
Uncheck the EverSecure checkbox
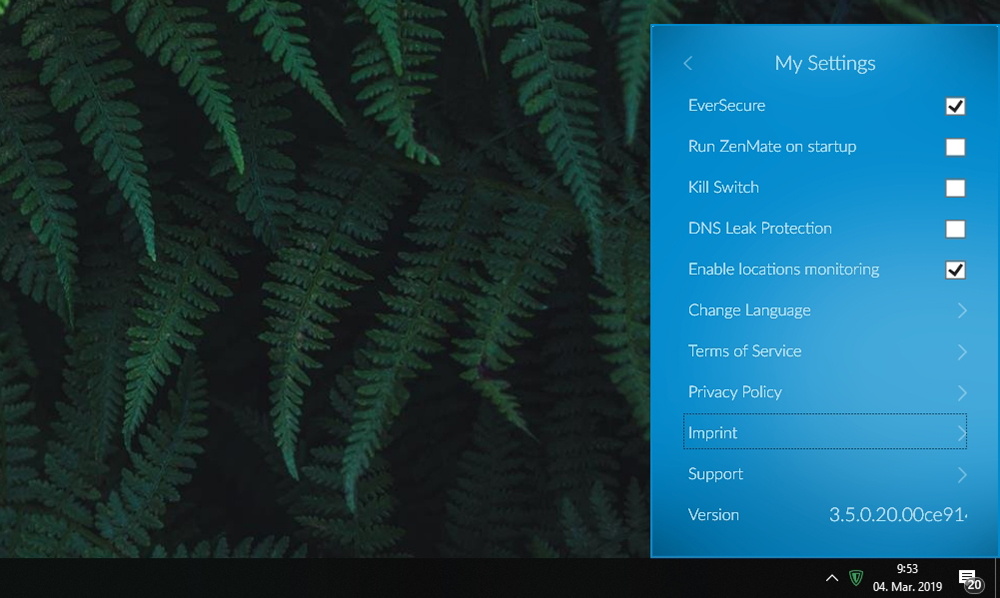tap(955, 106)
